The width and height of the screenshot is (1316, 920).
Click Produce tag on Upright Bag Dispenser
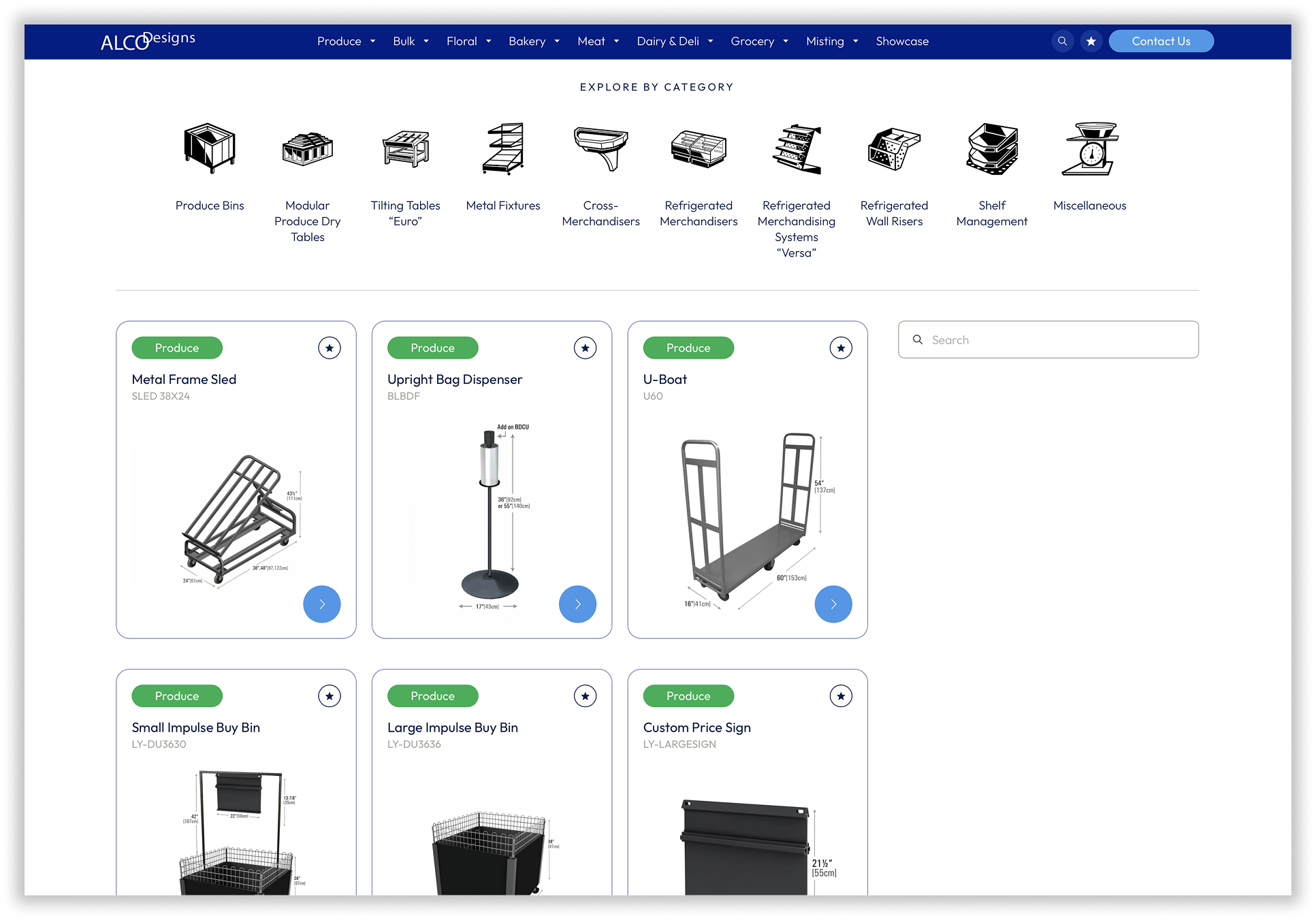click(x=433, y=348)
